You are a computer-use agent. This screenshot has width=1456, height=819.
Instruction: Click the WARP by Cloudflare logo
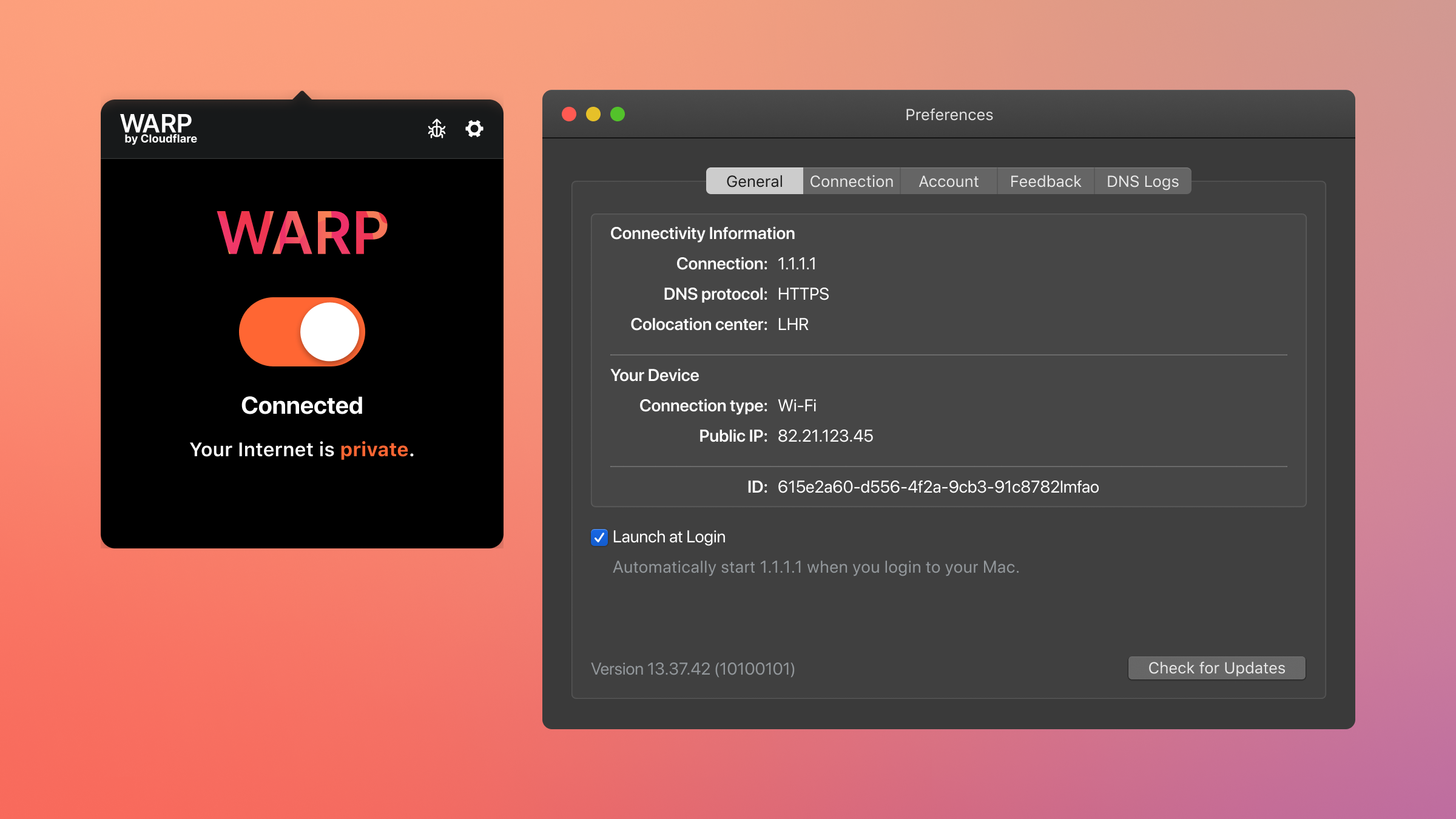tap(159, 128)
